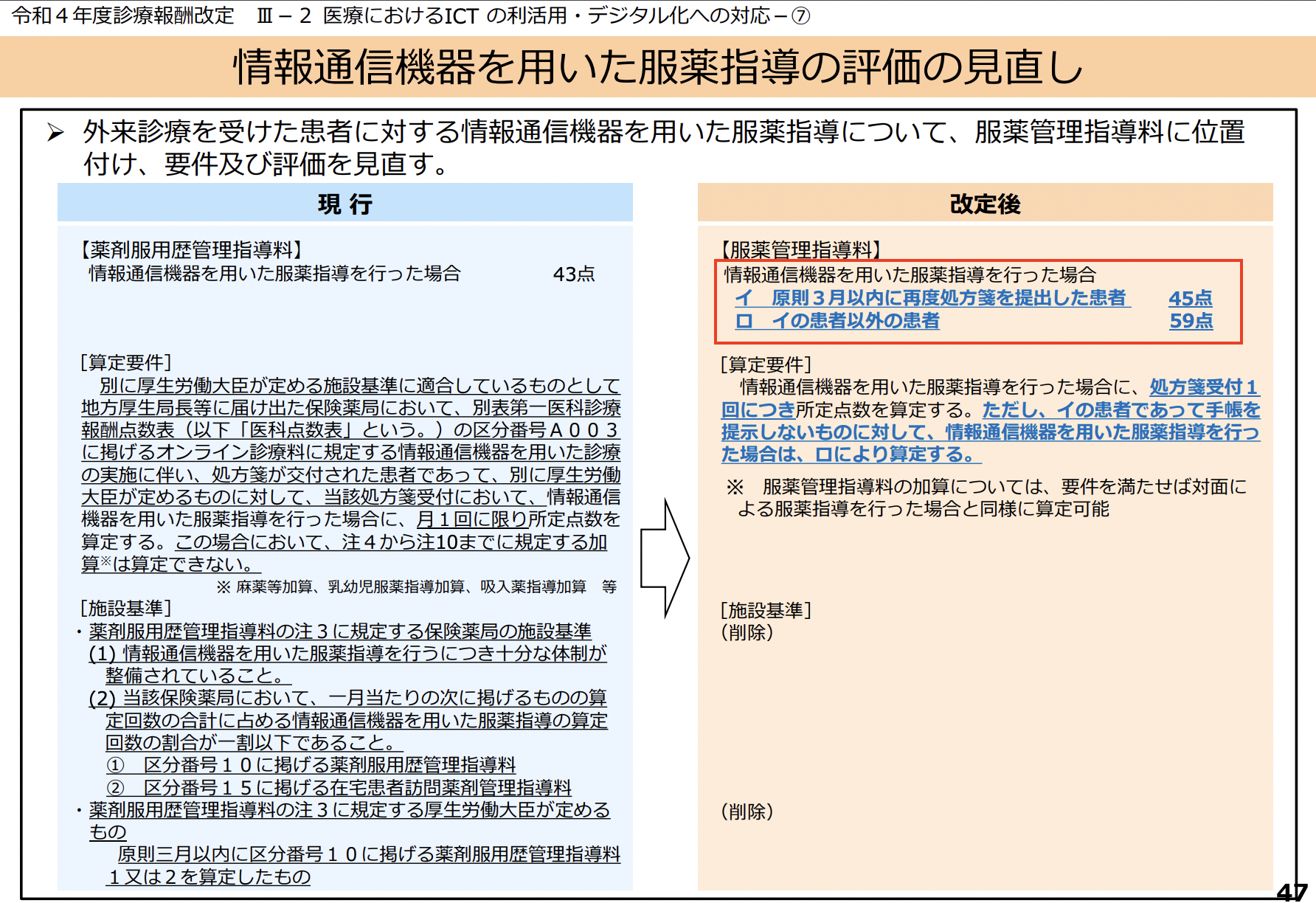Click the 現 行 column header

[345, 204]
